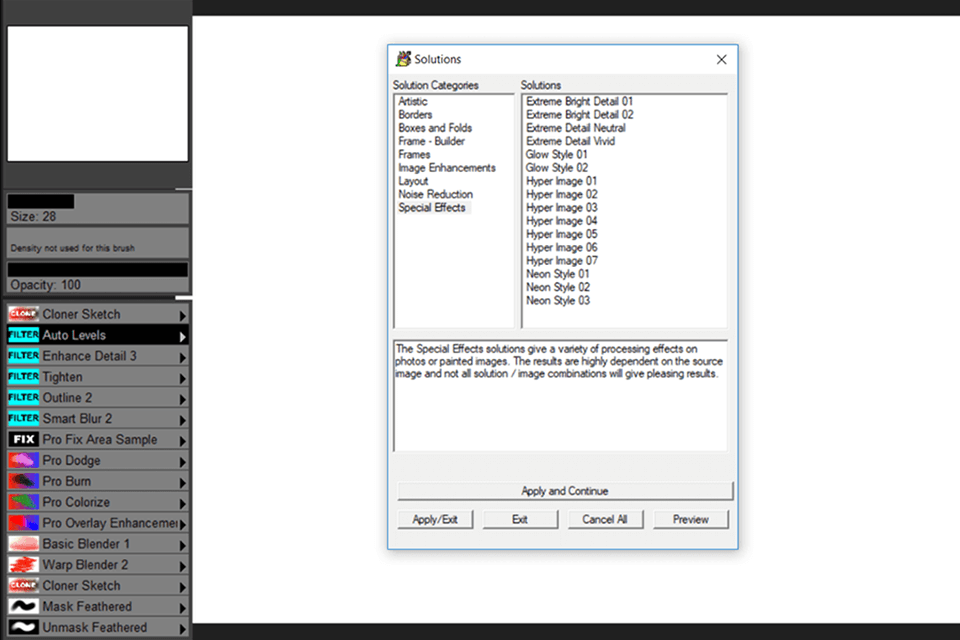Screen dimensions: 960x640
Task: Click the Unmask Feathered brush icon
Action: tap(23, 627)
